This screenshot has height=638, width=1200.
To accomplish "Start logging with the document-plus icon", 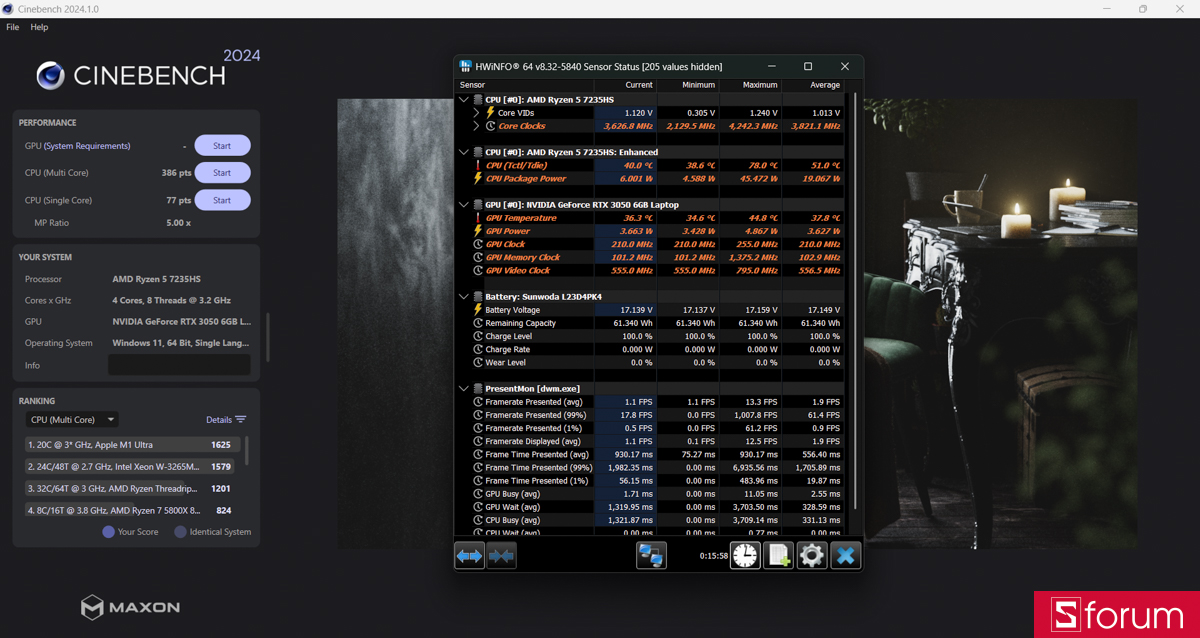I will 778,555.
